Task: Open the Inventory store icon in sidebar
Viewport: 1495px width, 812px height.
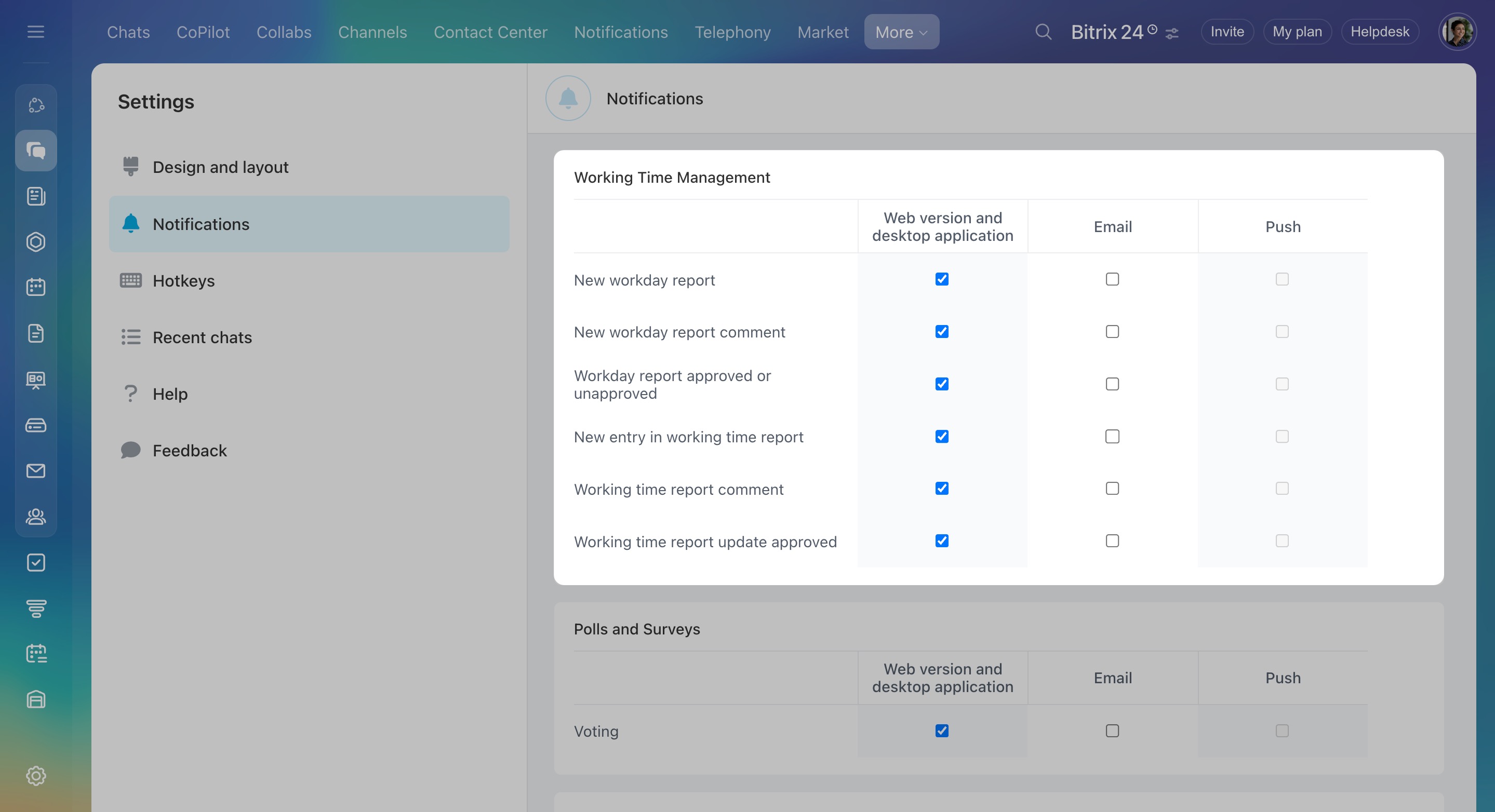Action: (x=36, y=699)
